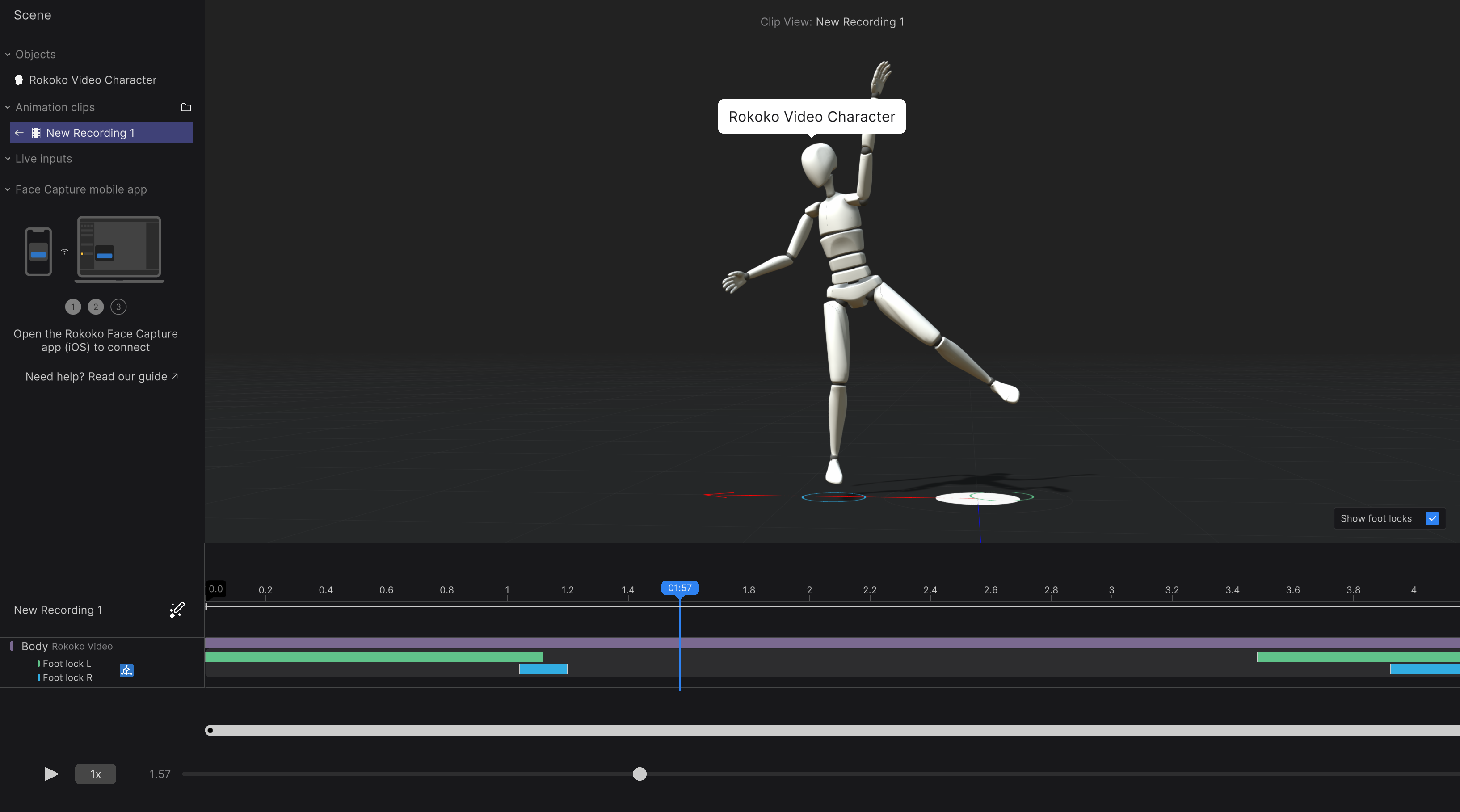Viewport: 1460px width, 812px height.
Task: Collapse the Live inputs section
Action: [x=8, y=159]
